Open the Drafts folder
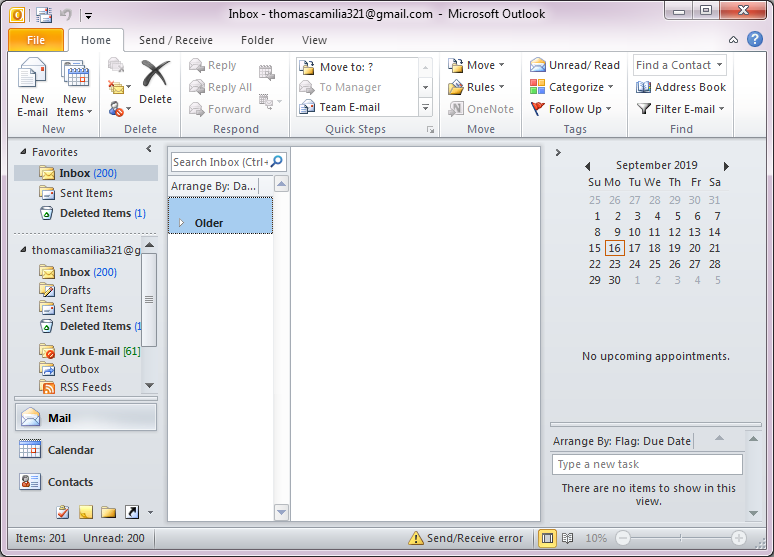 65,290
